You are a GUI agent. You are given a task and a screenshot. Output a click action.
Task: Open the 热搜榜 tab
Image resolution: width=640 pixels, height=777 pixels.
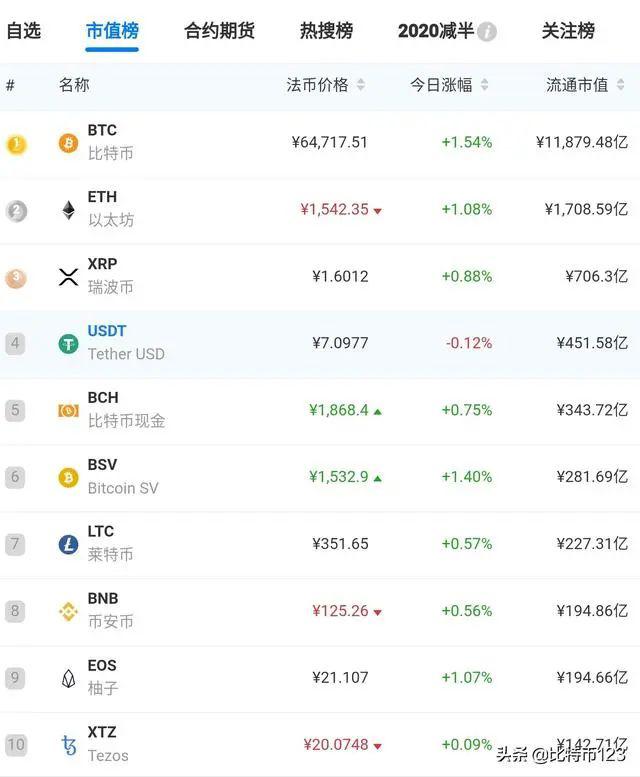326,31
